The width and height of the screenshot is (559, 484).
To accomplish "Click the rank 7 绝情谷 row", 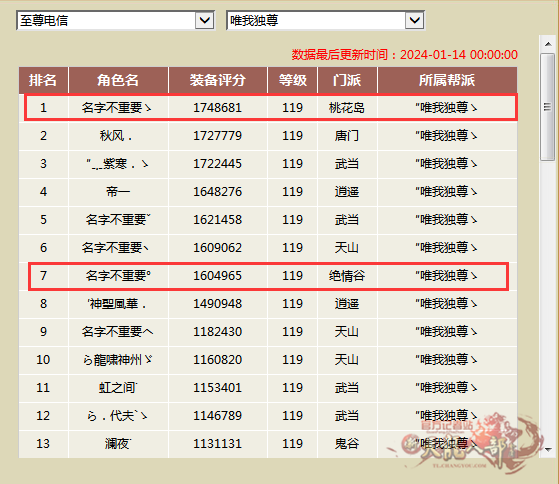I will 268,276.
